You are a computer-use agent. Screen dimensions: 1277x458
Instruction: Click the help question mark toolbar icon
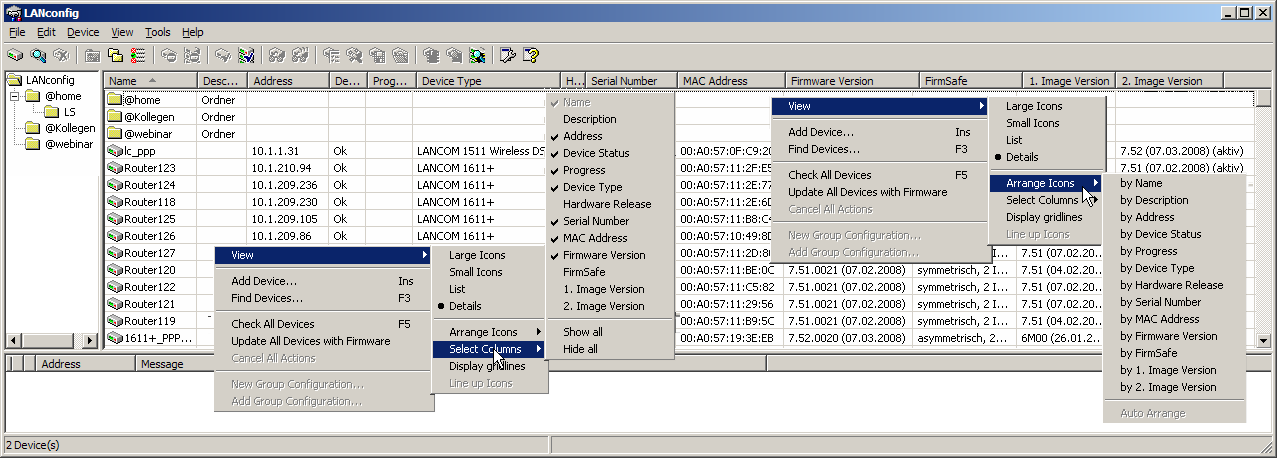coord(531,55)
